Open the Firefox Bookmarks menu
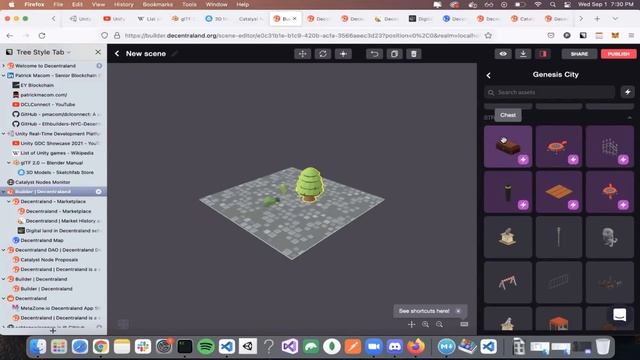 (x=158, y=4)
